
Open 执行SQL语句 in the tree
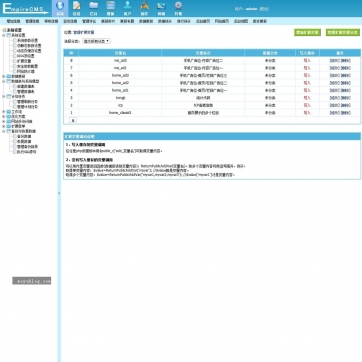(26, 152)
